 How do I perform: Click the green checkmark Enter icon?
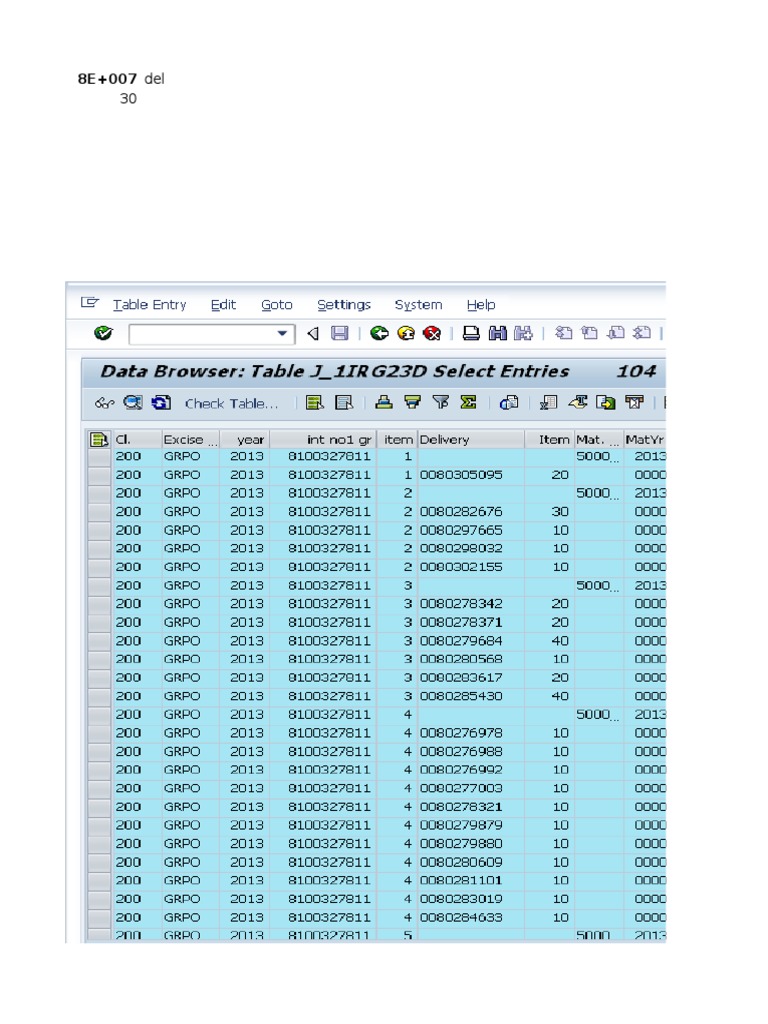pos(103,334)
